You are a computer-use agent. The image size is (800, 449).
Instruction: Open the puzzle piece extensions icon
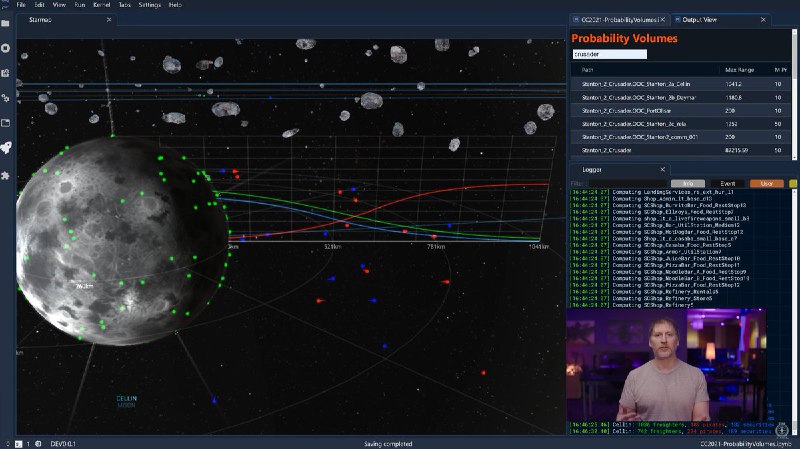(7, 175)
